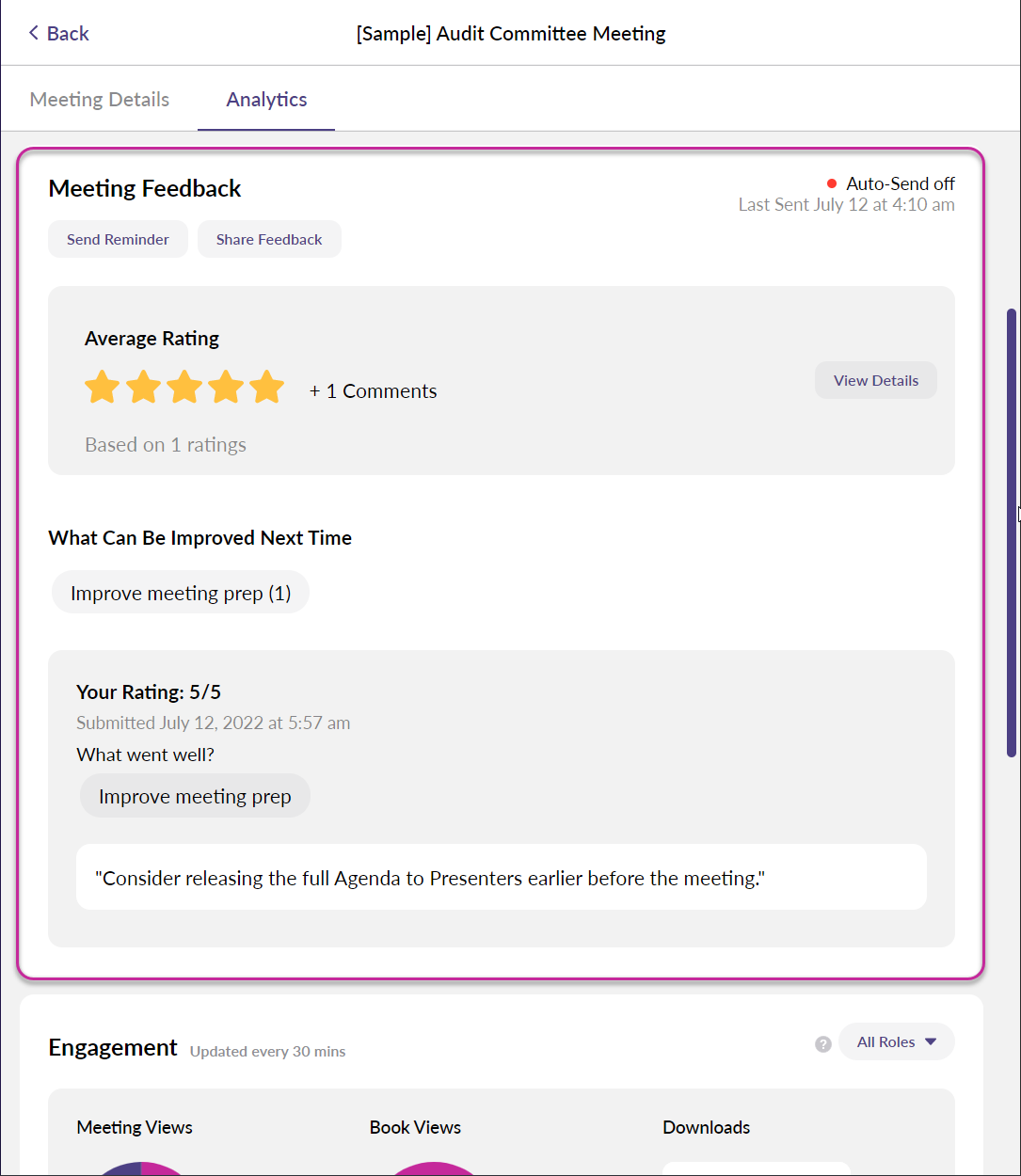Click the vertical page scrollbar

[1012, 532]
